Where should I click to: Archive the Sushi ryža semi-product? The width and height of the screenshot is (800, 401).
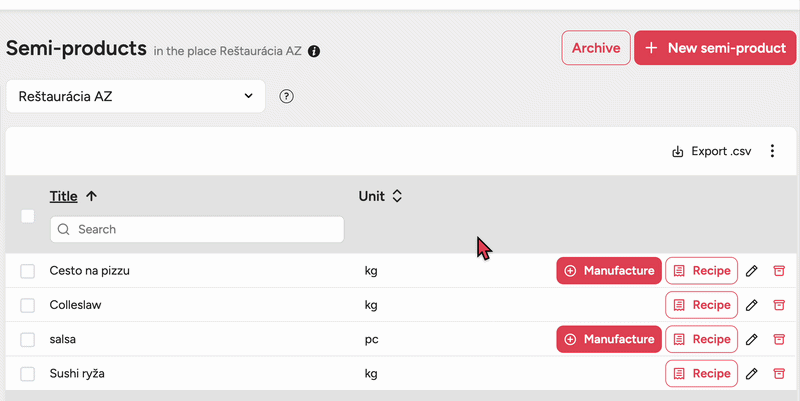(779, 374)
